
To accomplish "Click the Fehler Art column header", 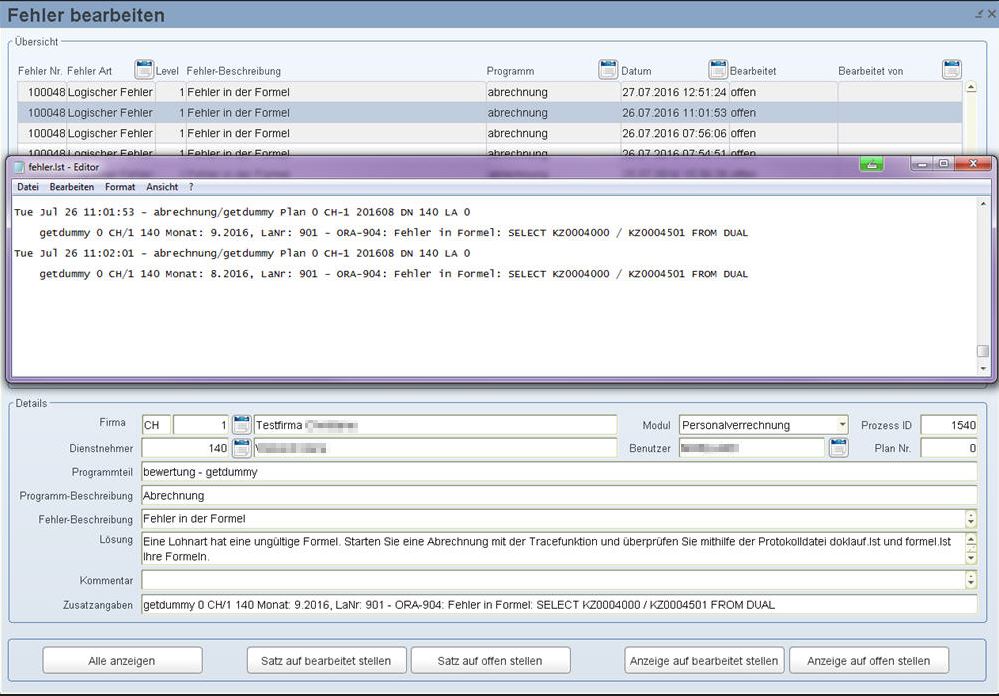I will [x=89, y=71].
